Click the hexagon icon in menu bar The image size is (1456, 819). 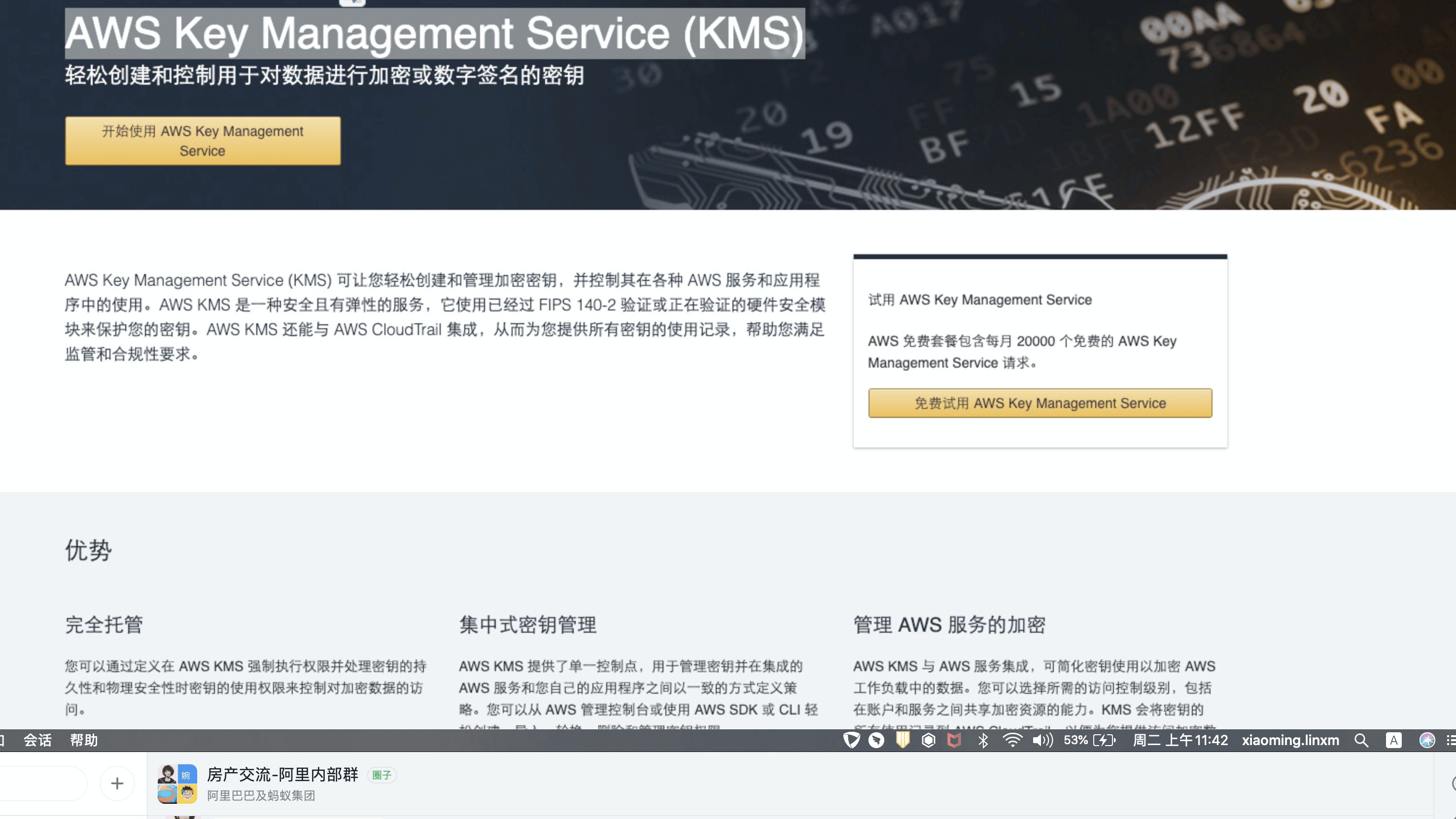click(928, 740)
